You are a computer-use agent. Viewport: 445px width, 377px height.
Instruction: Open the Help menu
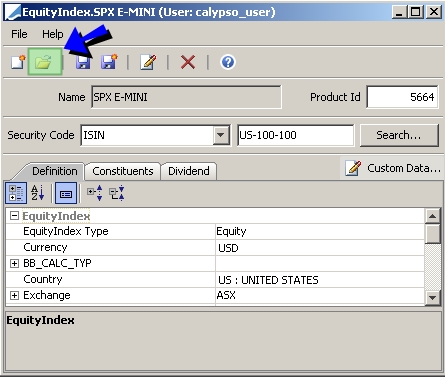pos(52,34)
